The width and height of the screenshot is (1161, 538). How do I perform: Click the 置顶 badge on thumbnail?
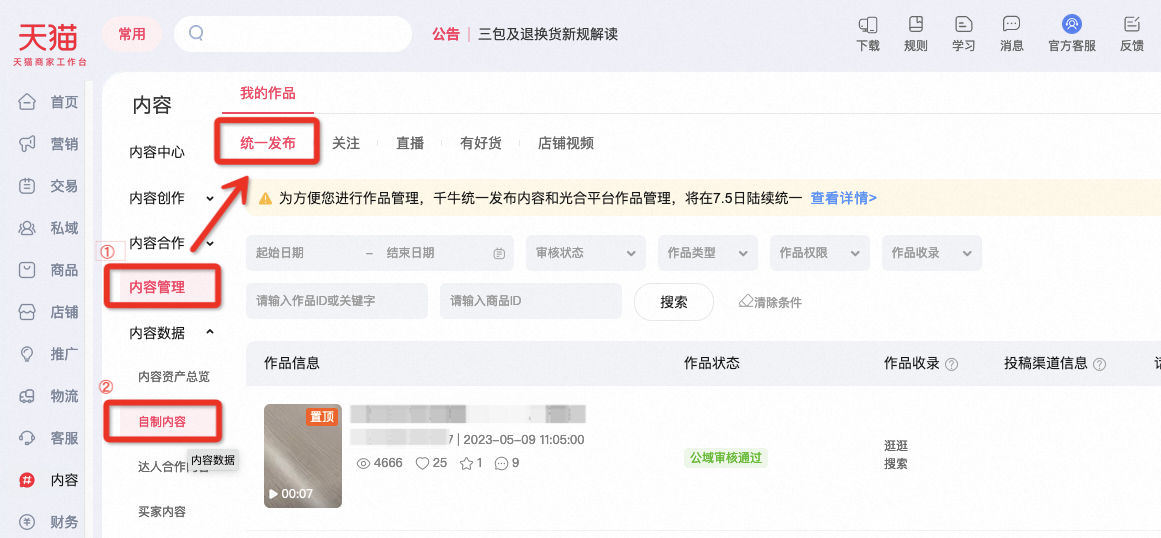click(x=323, y=417)
